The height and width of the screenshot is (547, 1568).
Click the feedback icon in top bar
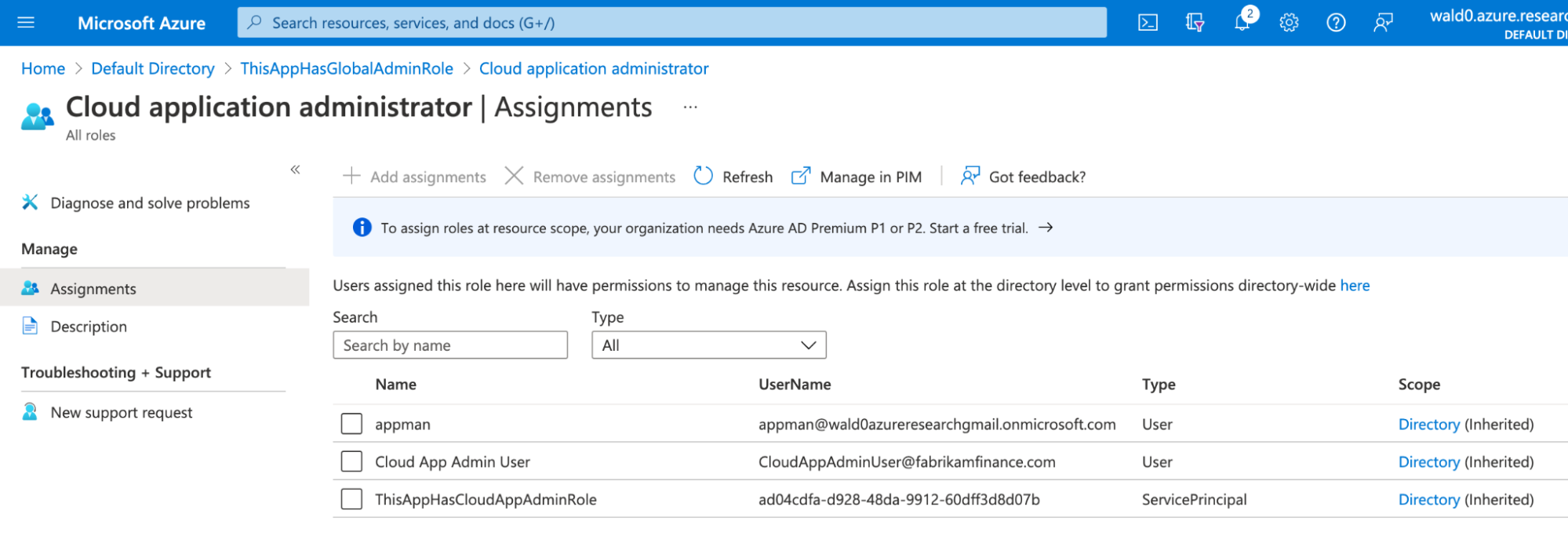click(1383, 23)
